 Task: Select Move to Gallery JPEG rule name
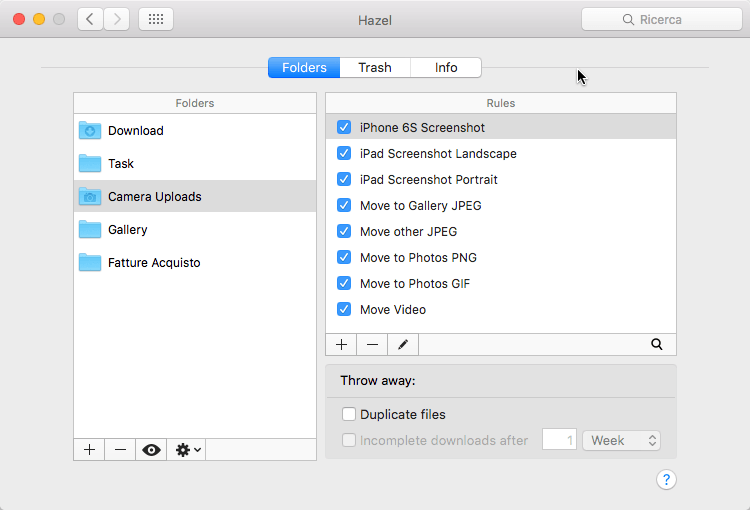421,206
